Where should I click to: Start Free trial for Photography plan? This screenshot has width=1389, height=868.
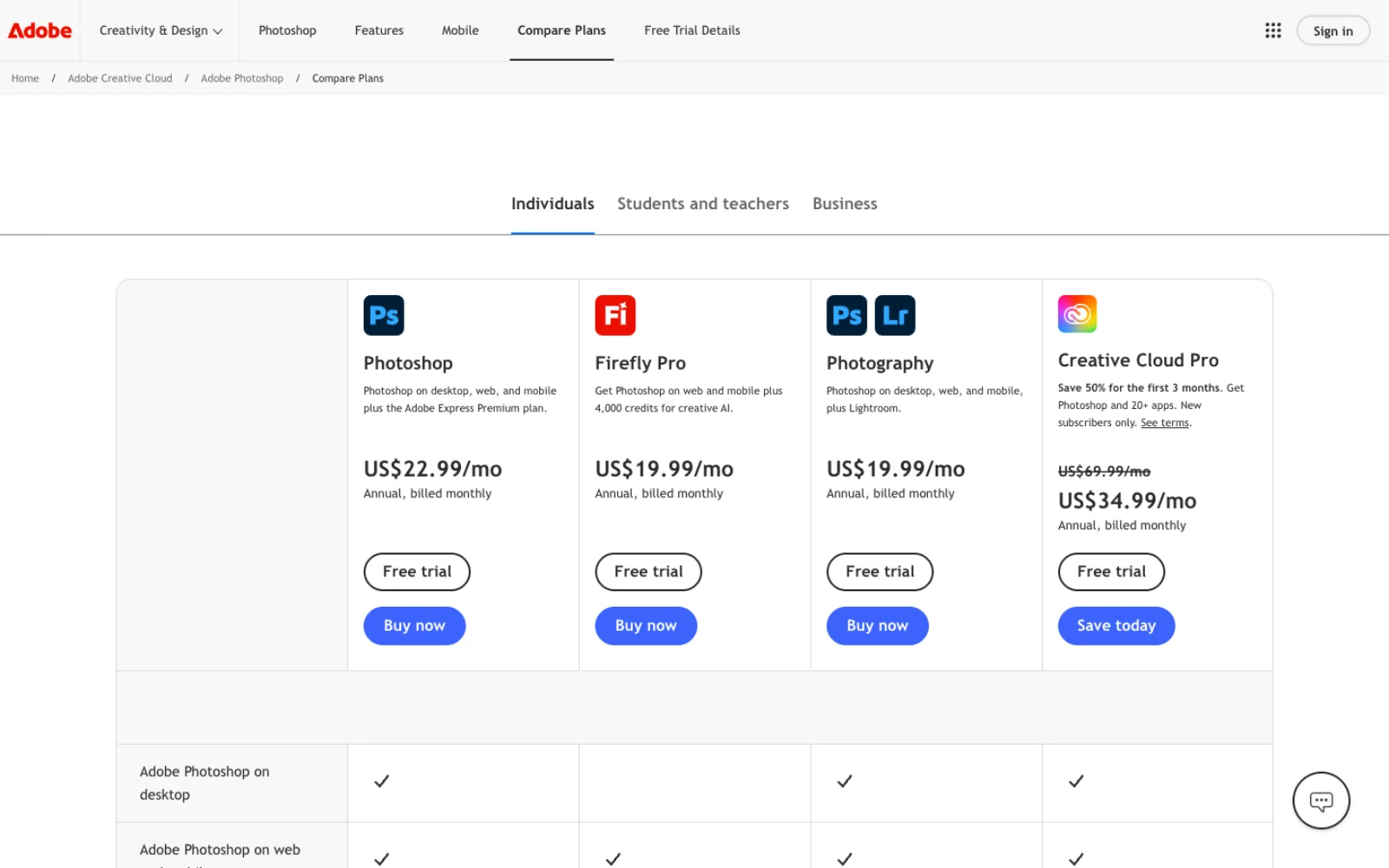click(879, 572)
